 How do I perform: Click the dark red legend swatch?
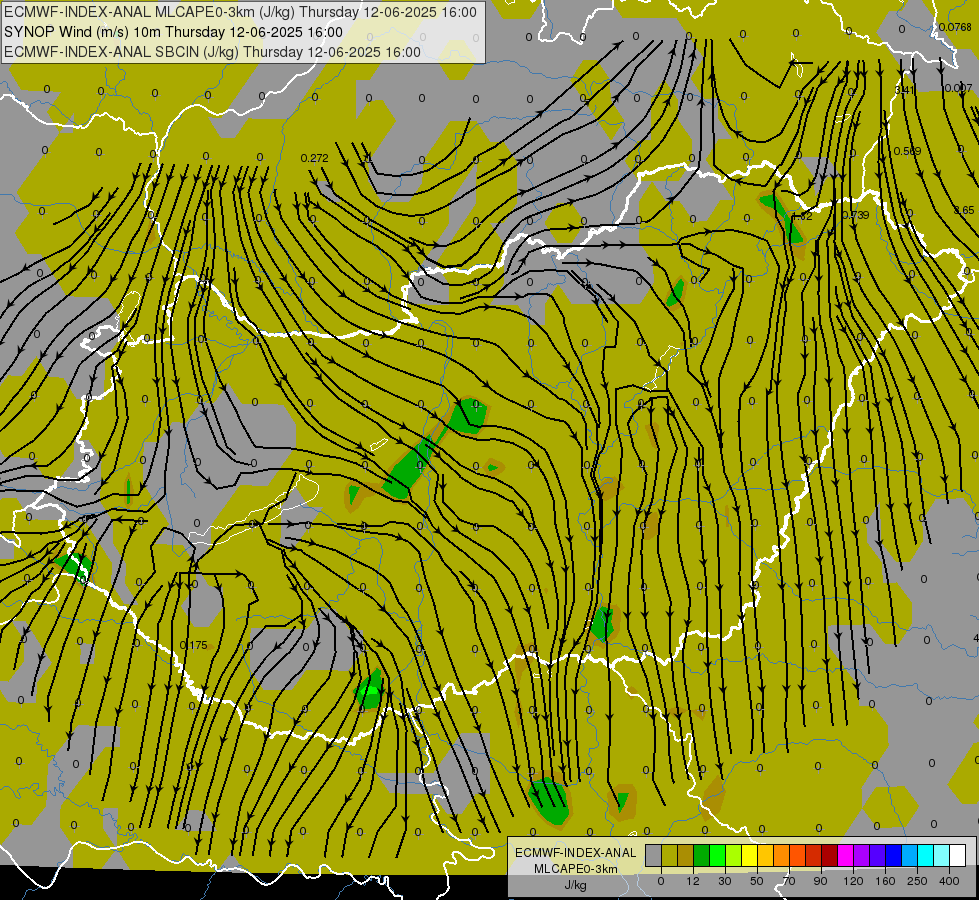[830, 855]
